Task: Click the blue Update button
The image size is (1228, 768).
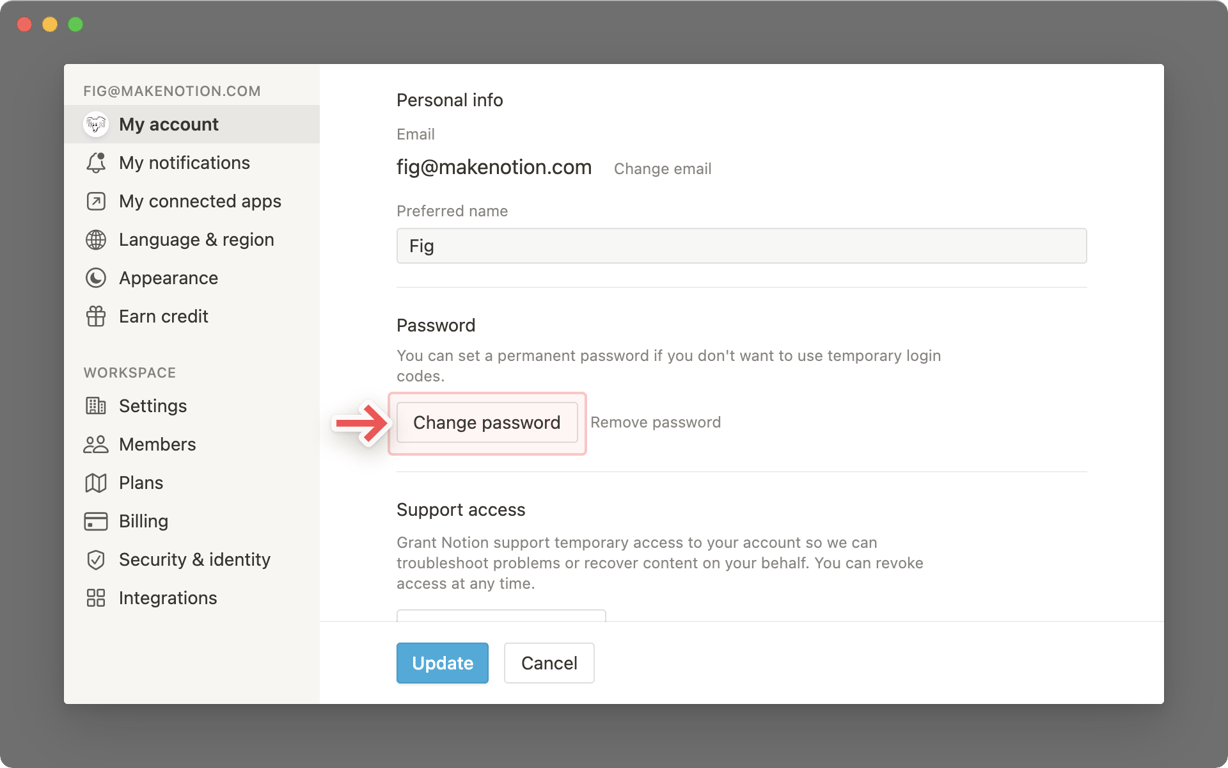Action: (442, 663)
